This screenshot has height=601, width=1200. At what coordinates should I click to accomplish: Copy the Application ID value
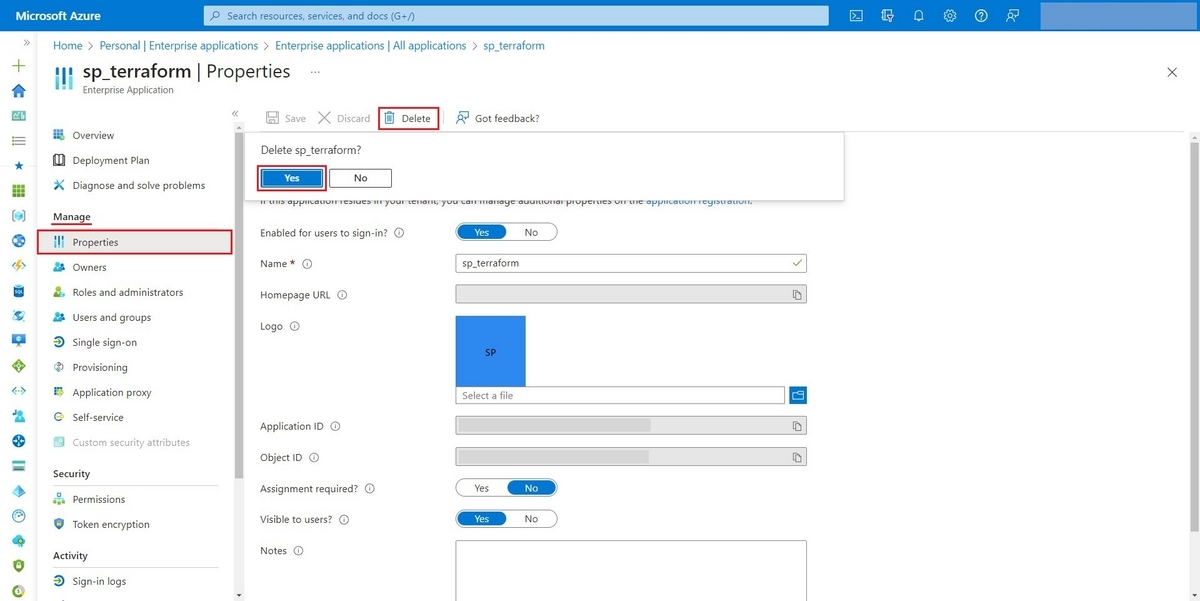[x=797, y=426]
